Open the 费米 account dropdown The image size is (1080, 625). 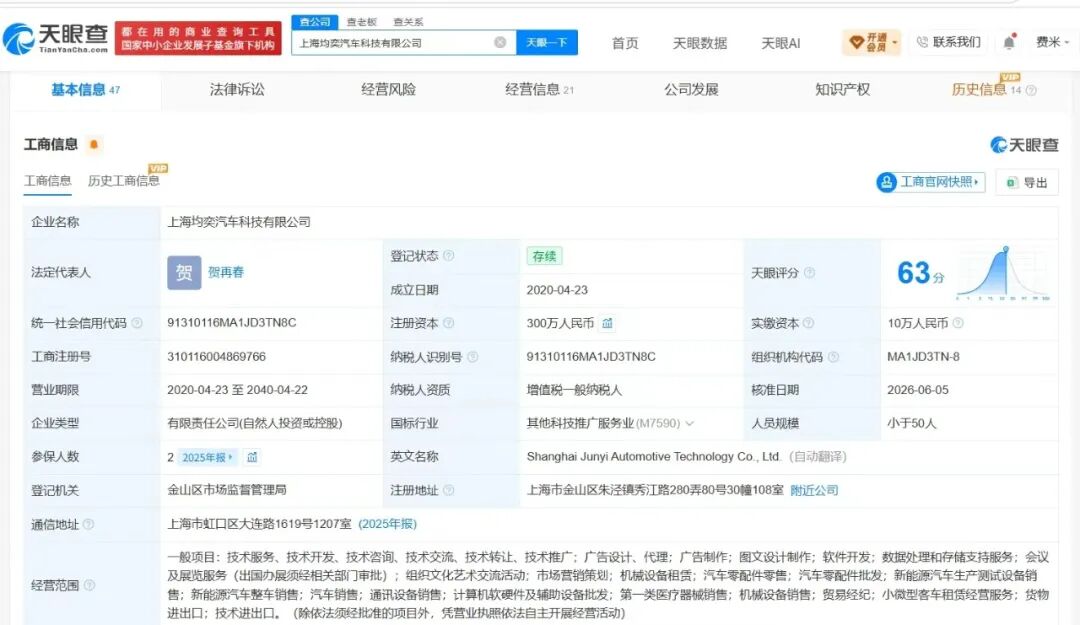1052,42
